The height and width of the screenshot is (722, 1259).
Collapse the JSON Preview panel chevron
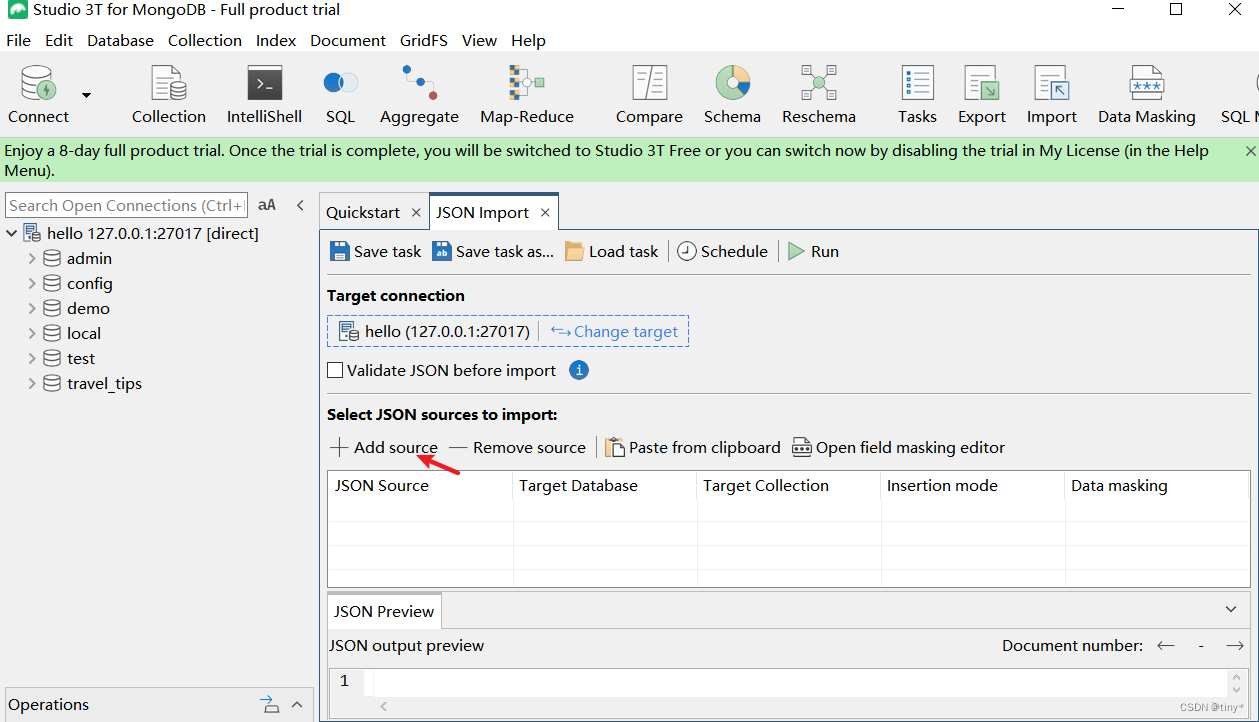pyautogui.click(x=1231, y=610)
